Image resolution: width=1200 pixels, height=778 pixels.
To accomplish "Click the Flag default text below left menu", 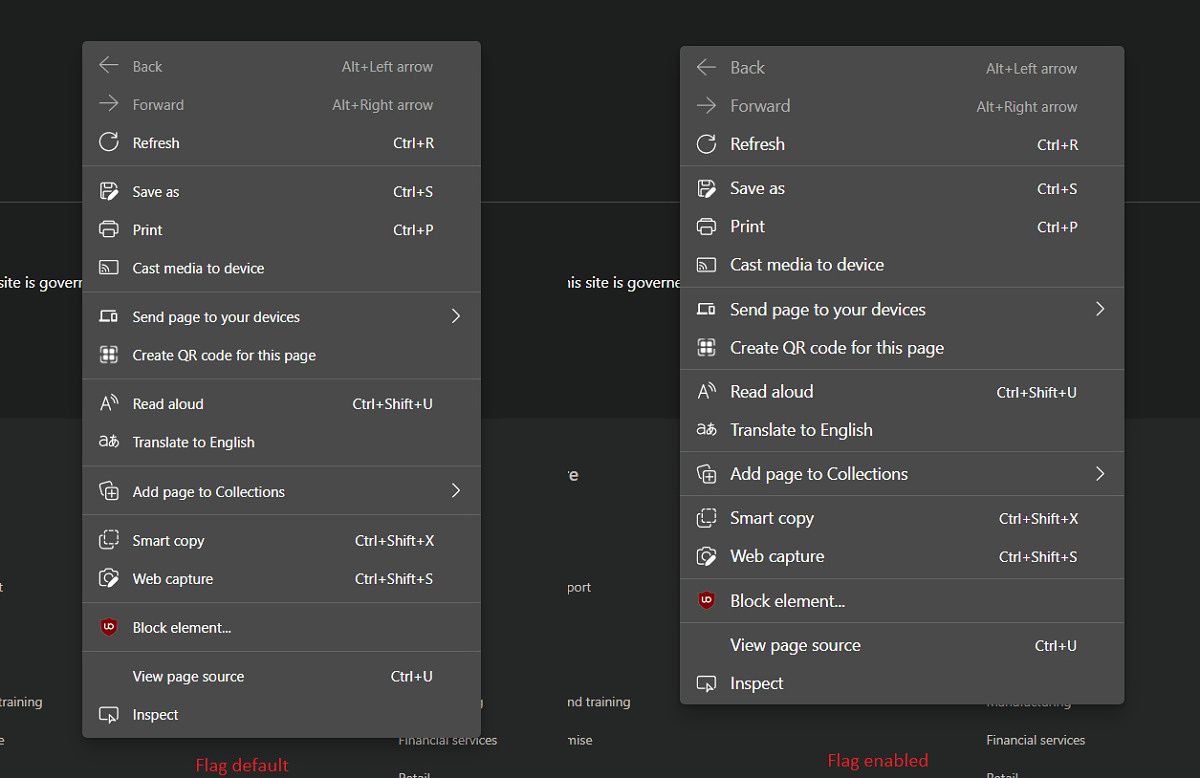I will click(241, 765).
